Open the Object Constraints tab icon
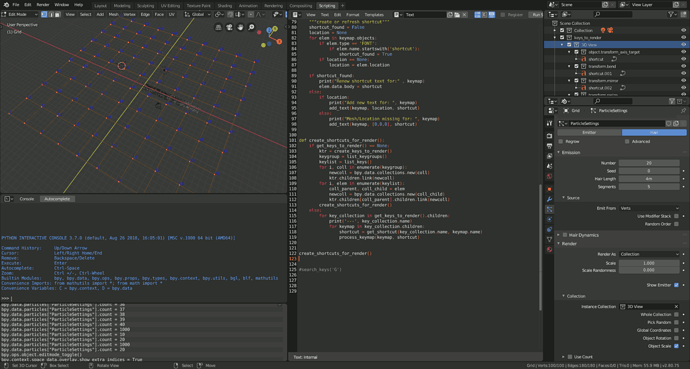690x369 pixels. point(549,229)
